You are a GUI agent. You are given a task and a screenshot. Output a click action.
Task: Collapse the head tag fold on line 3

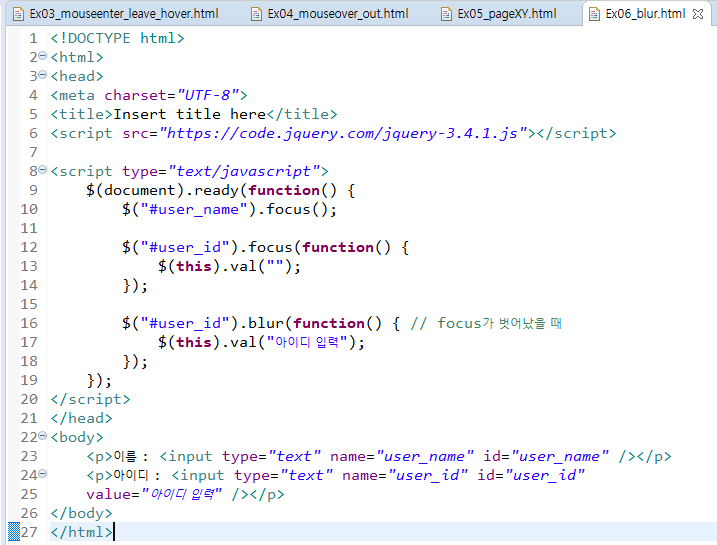[43, 75]
